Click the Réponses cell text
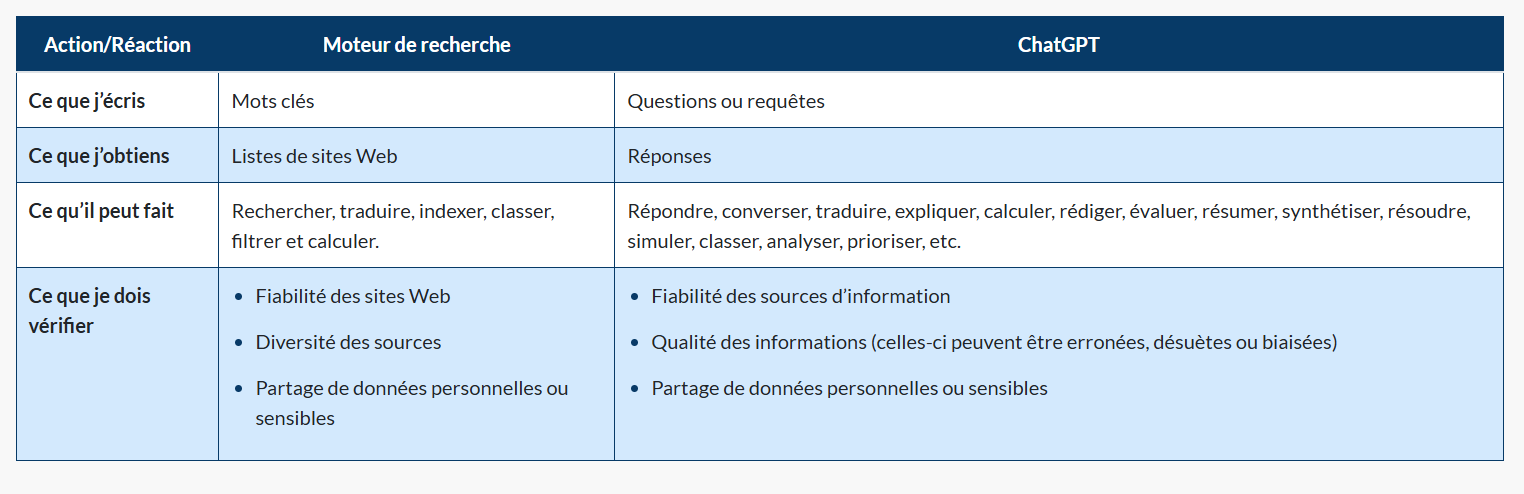The height and width of the screenshot is (494, 1524). (669, 156)
